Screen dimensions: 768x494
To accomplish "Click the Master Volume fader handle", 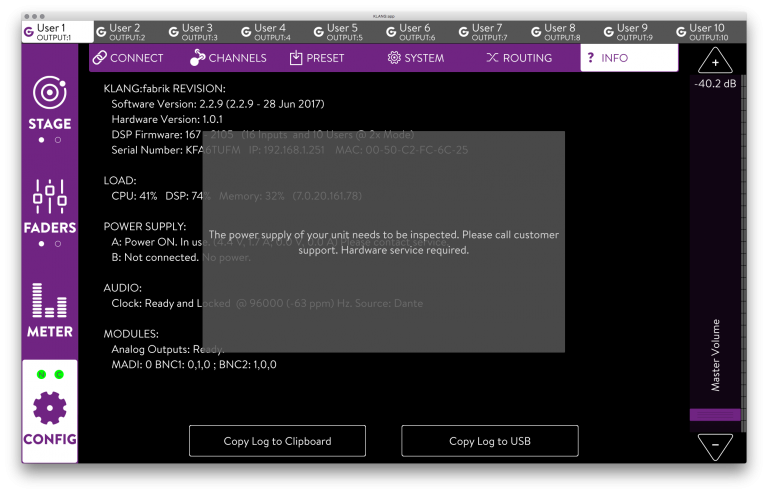I will [x=715, y=415].
